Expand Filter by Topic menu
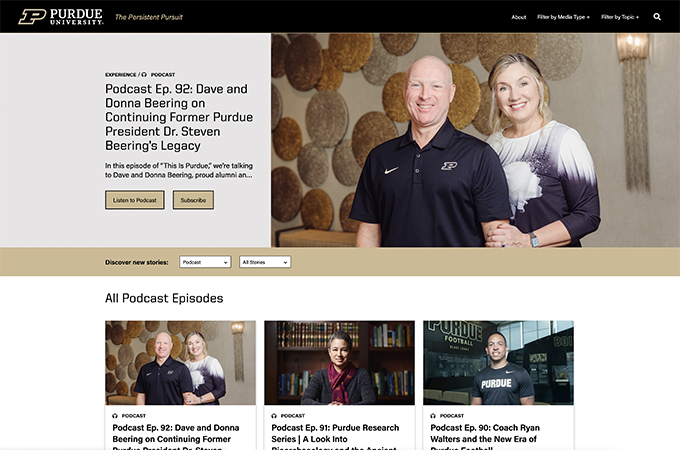680x450 pixels. (620, 17)
